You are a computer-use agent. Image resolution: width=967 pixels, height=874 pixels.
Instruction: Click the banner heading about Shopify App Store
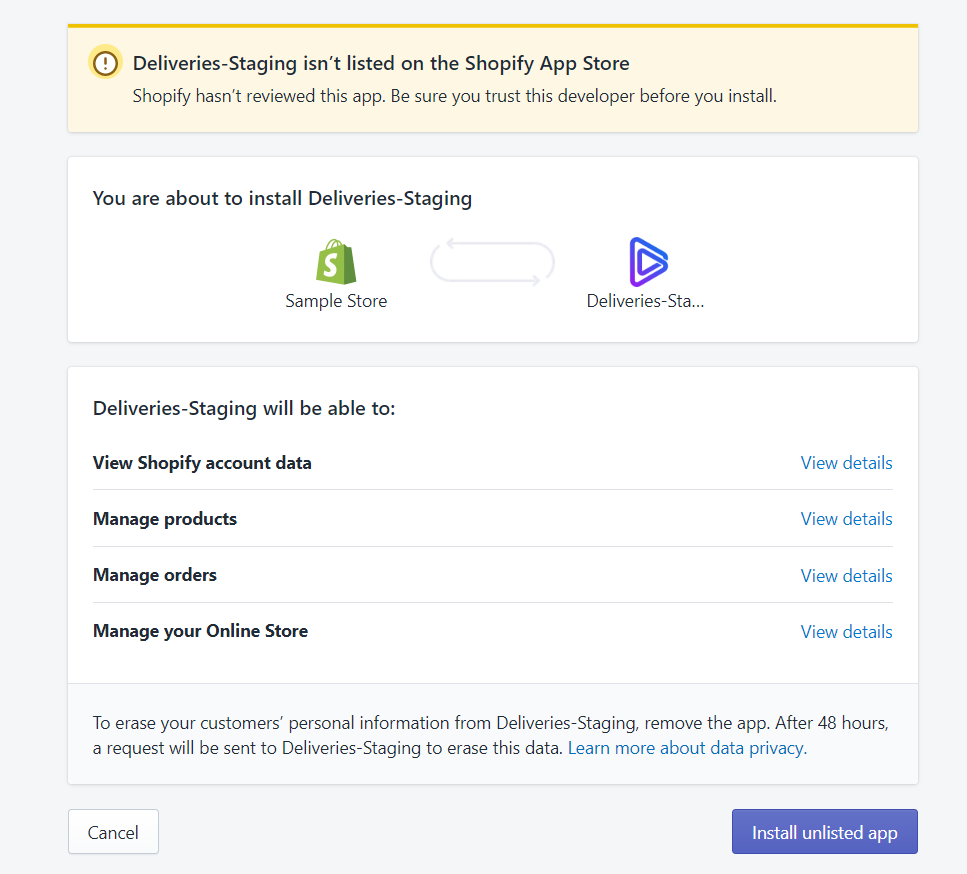pyautogui.click(x=381, y=63)
